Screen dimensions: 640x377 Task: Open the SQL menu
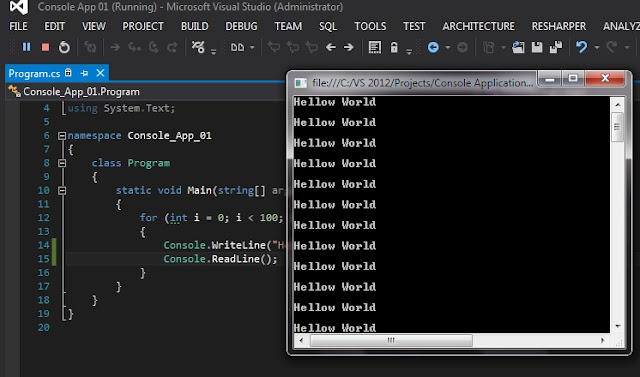pyautogui.click(x=328, y=26)
